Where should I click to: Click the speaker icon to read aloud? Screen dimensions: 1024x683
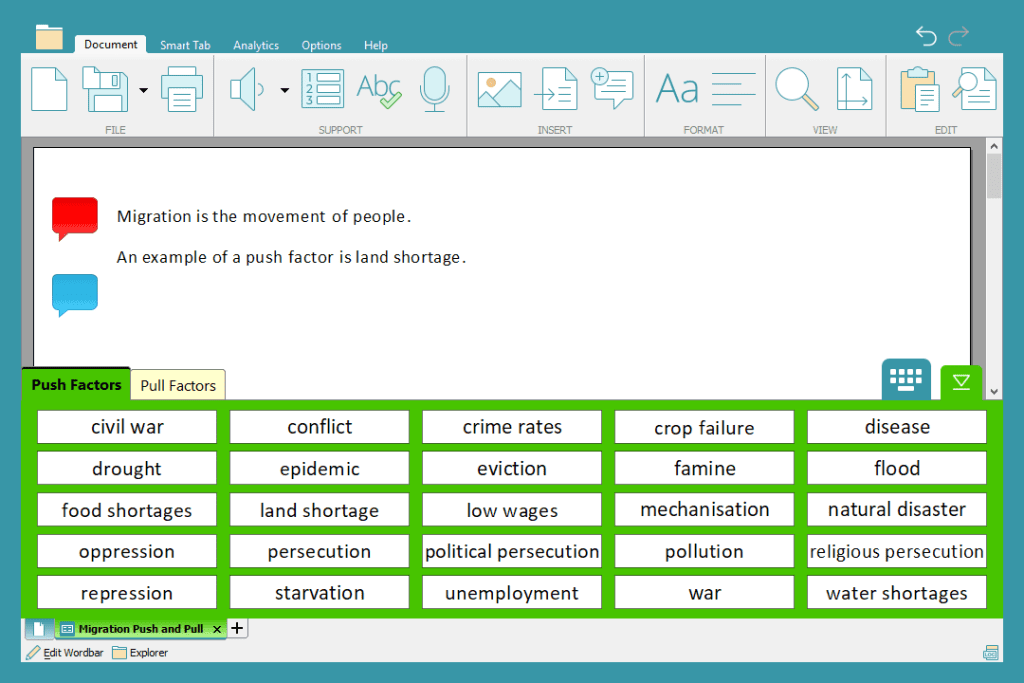point(247,89)
